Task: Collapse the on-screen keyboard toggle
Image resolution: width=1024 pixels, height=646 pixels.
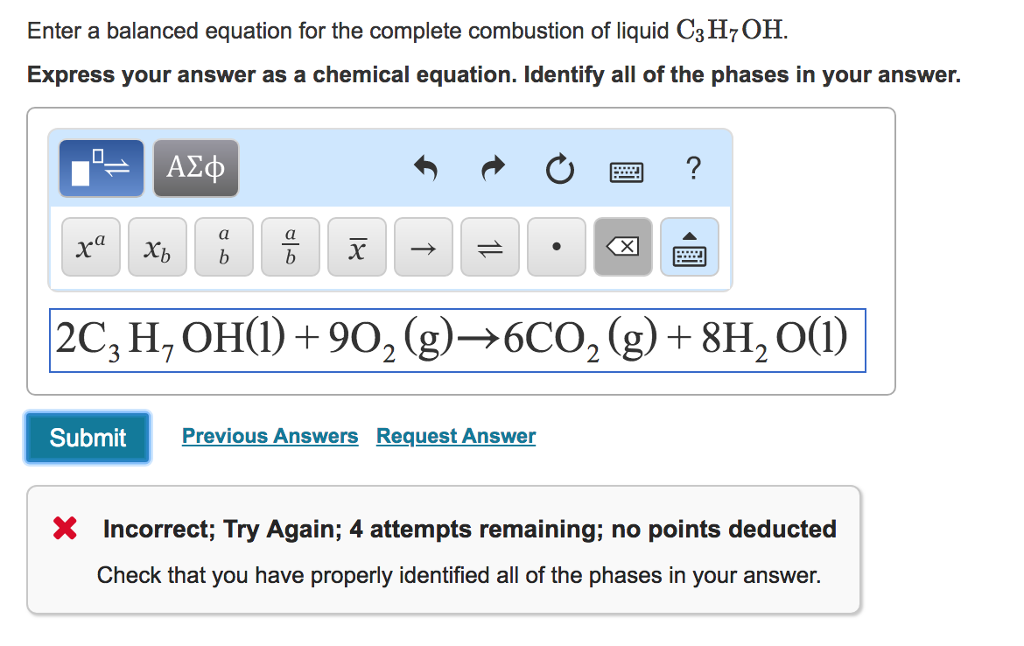Action: point(689,246)
